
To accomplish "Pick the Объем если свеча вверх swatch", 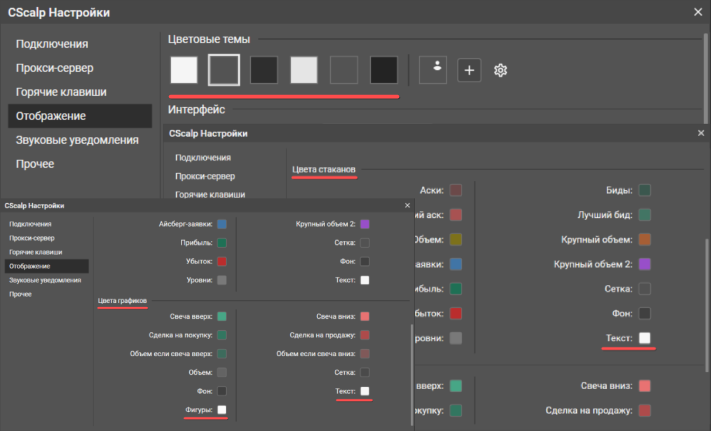I will tap(222, 354).
